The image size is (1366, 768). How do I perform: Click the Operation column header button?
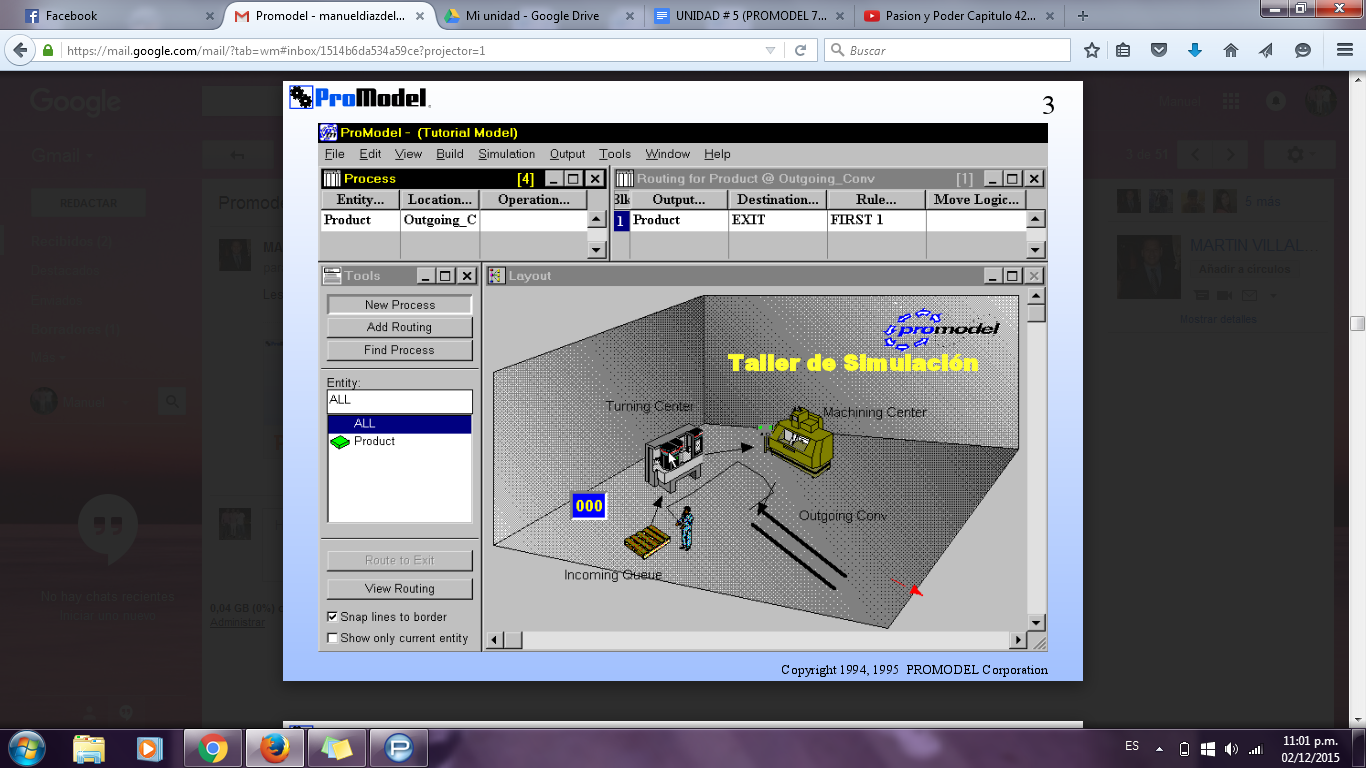click(533, 200)
